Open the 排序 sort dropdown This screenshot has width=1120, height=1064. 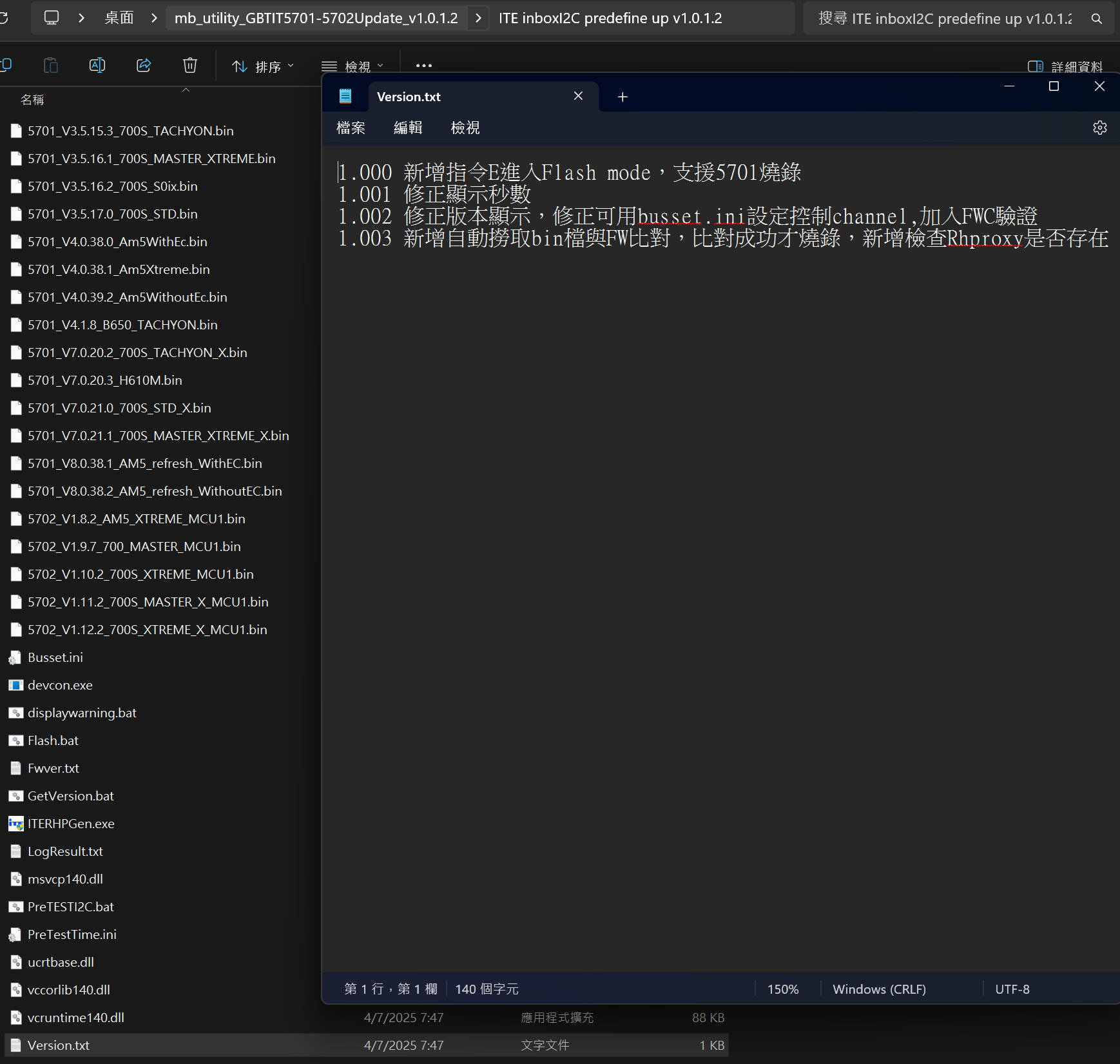(x=263, y=66)
